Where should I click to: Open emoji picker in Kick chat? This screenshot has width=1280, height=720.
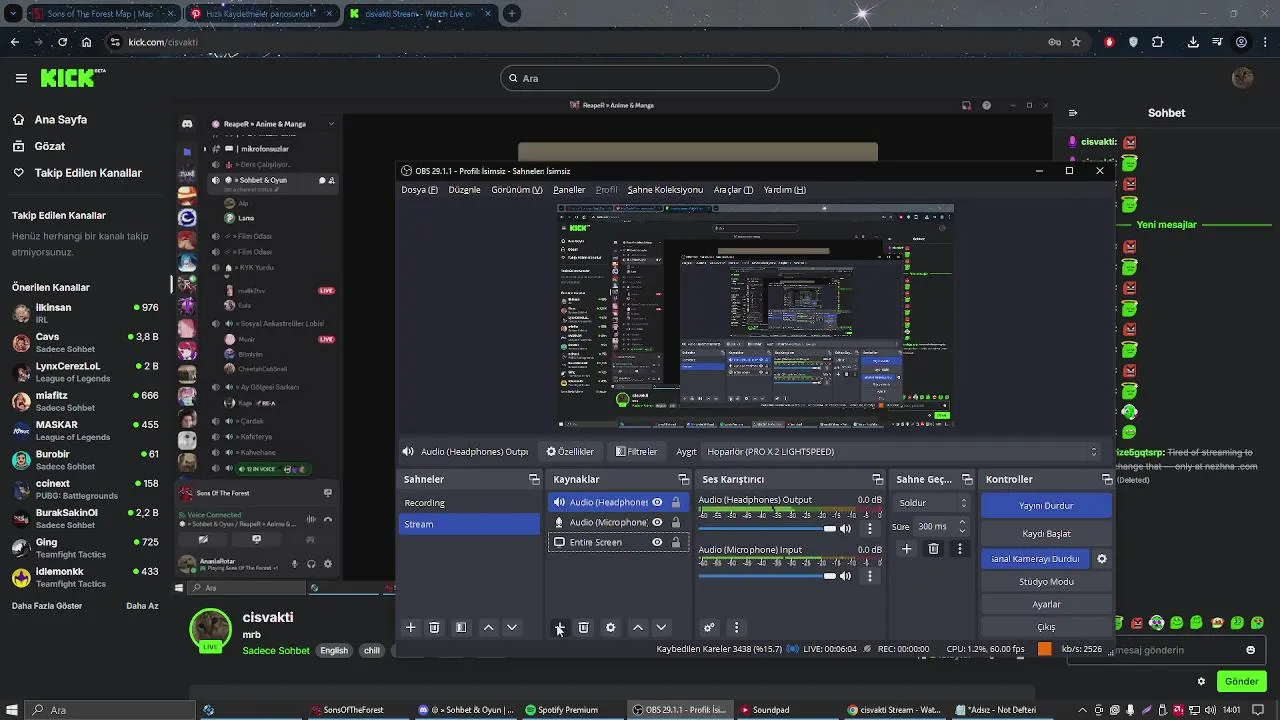(1250, 650)
